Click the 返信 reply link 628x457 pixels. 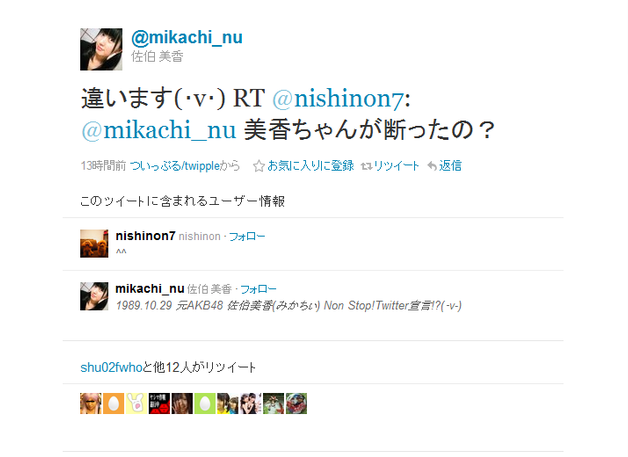(x=450, y=166)
